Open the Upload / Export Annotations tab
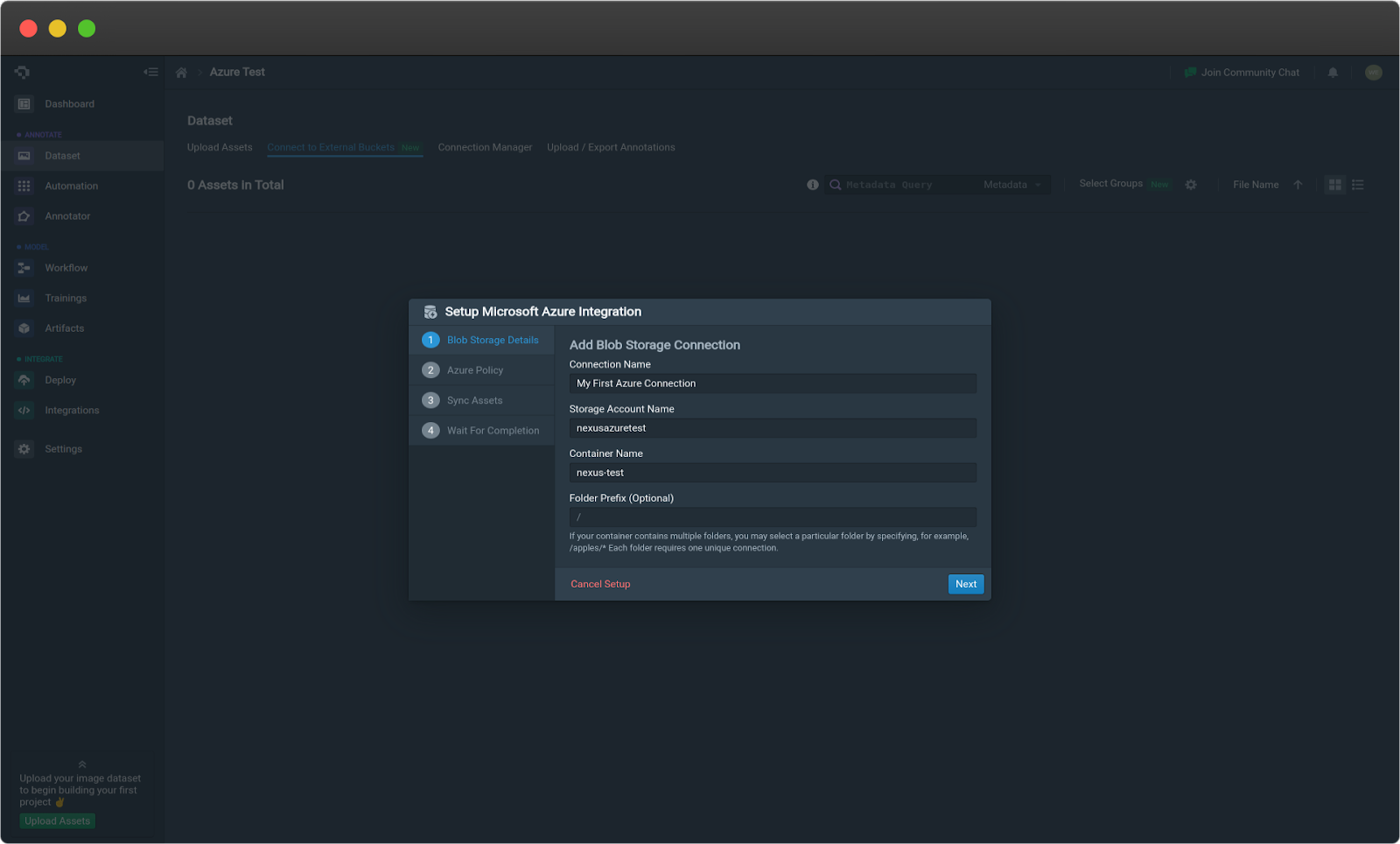This screenshot has width=1400, height=844. [x=611, y=147]
